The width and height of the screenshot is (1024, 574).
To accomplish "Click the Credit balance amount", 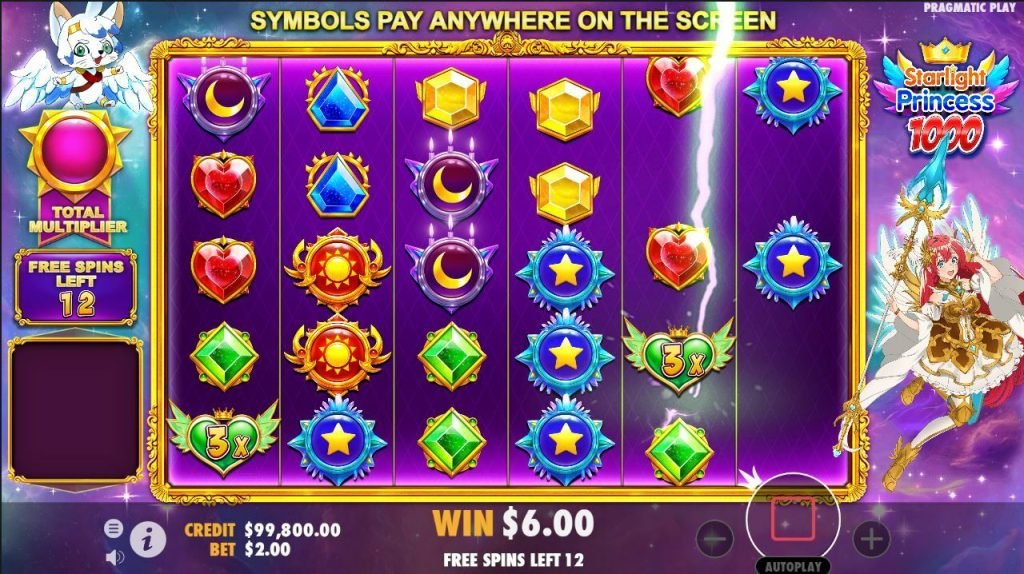I will click(x=293, y=530).
